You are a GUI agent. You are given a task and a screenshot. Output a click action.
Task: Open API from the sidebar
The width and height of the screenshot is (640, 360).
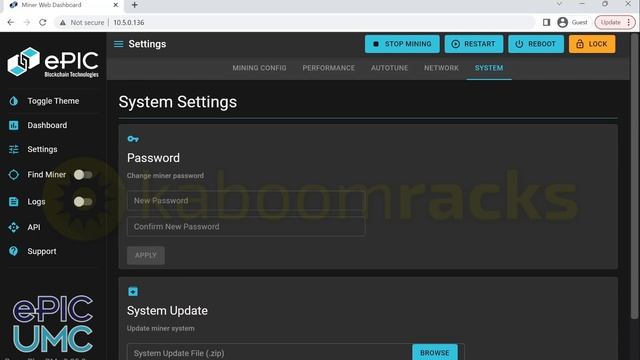34,227
